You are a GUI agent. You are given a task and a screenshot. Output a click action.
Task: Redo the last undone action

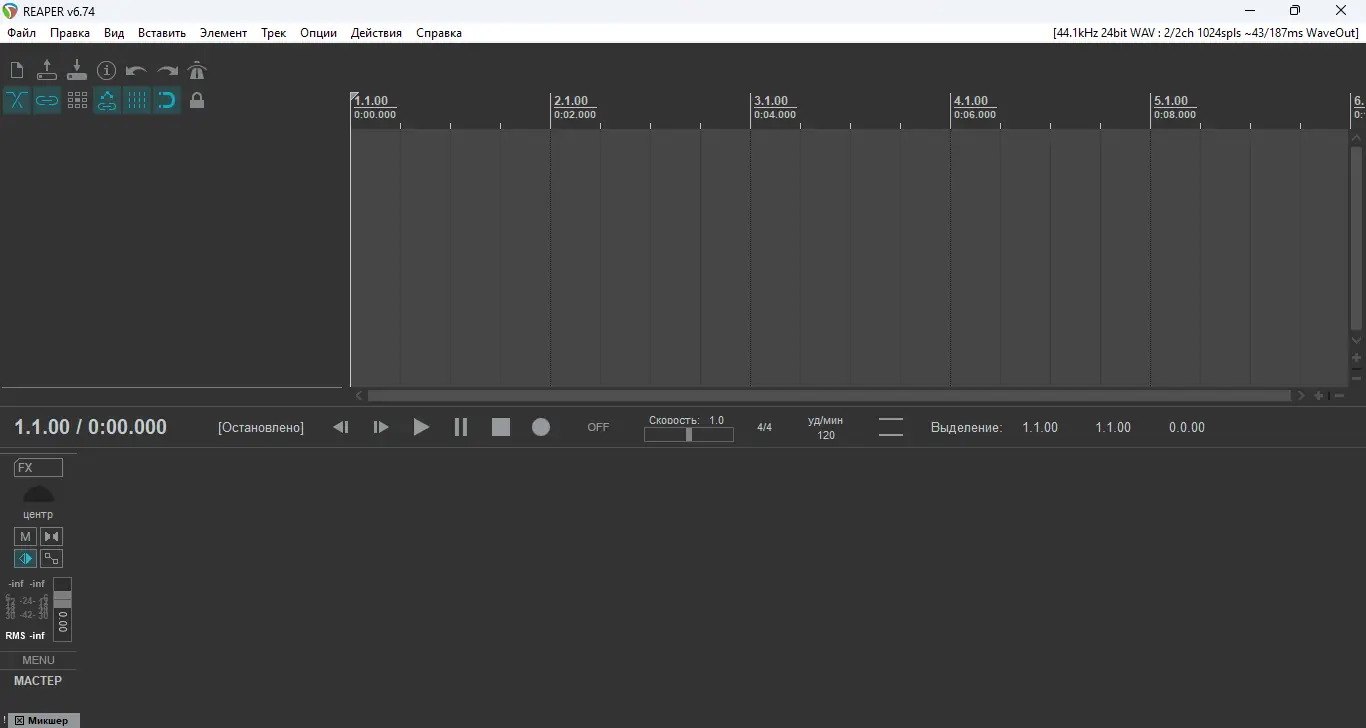coord(167,70)
